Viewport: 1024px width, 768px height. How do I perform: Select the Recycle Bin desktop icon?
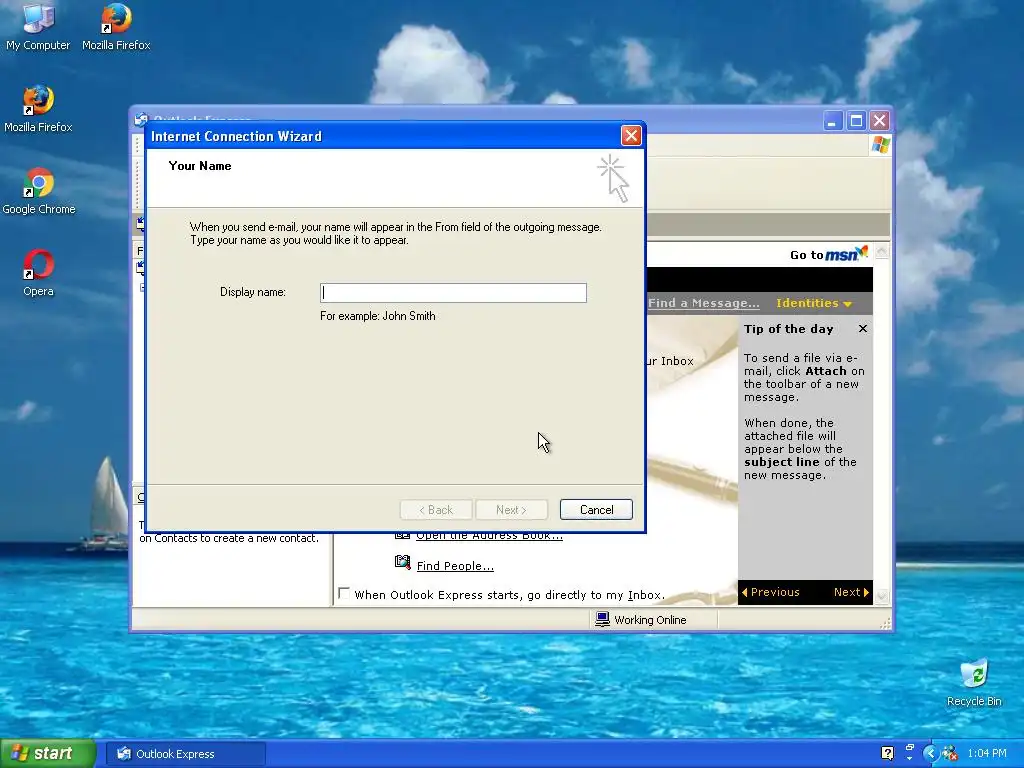pyautogui.click(x=974, y=683)
